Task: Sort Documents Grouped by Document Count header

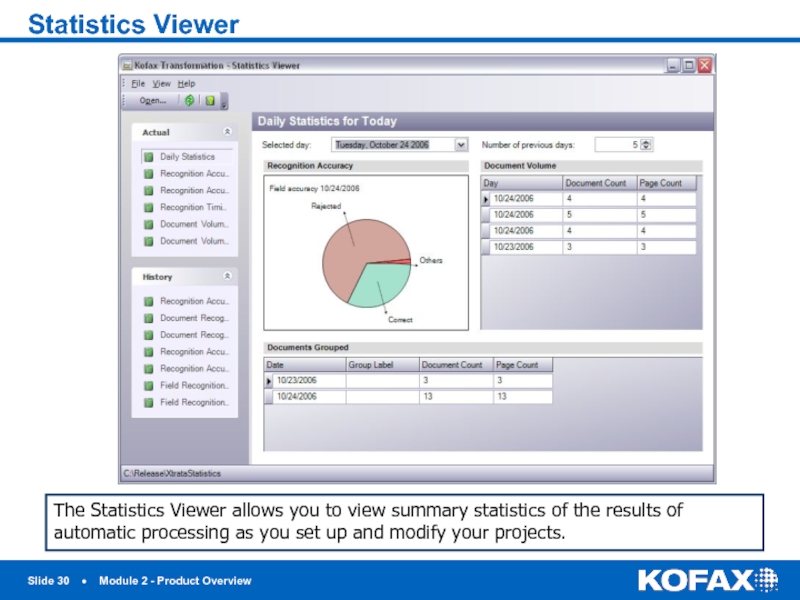Action: (456, 365)
